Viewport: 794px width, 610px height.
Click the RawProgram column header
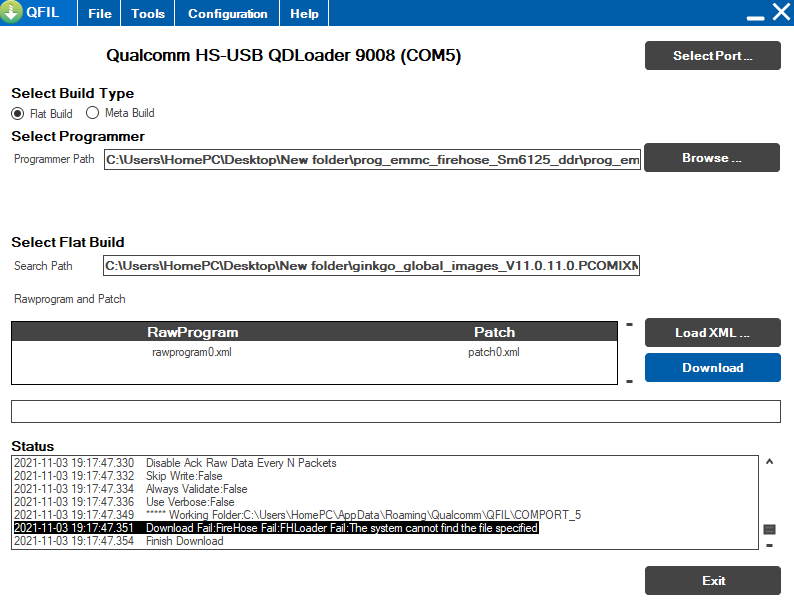coord(192,332)
